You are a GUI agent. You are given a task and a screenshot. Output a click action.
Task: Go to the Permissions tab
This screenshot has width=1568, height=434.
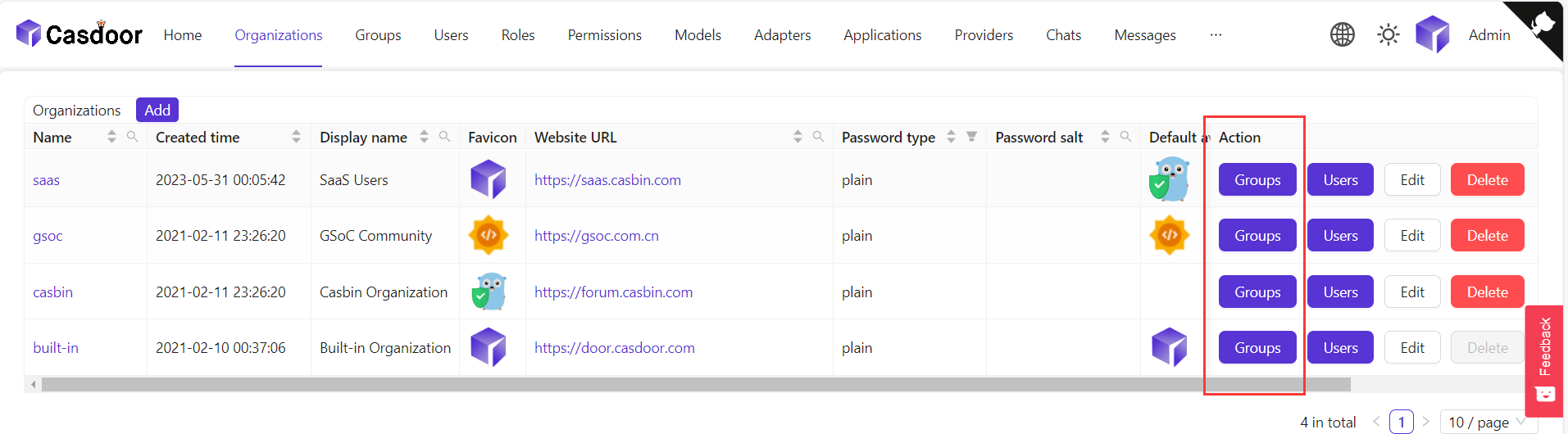point(604,34)
